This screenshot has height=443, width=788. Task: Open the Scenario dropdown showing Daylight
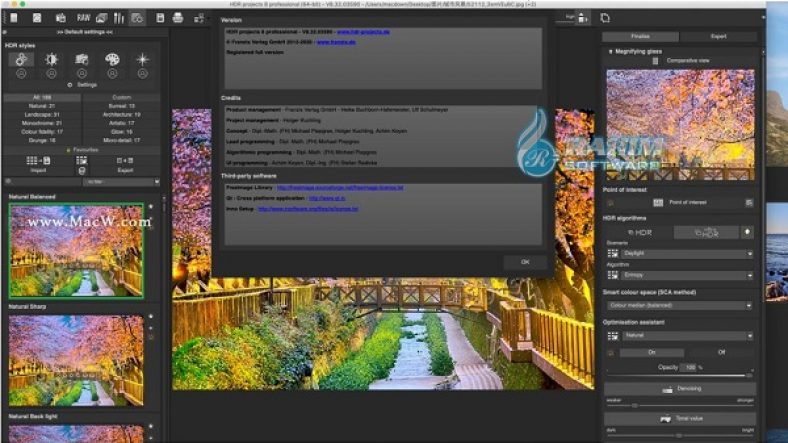click(x=687, y=254)
